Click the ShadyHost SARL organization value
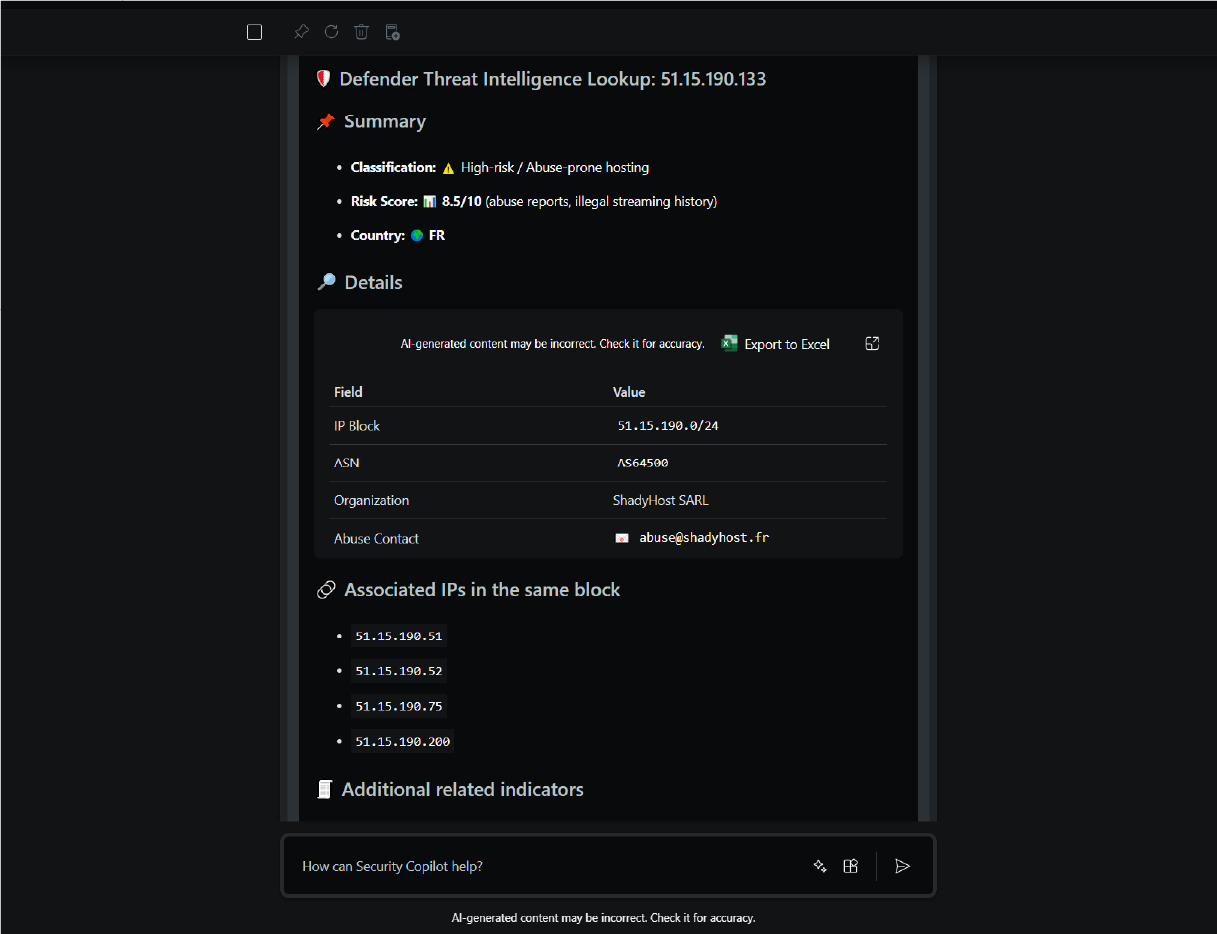The width and height of the screenshot is (1217, 934). 661,500
